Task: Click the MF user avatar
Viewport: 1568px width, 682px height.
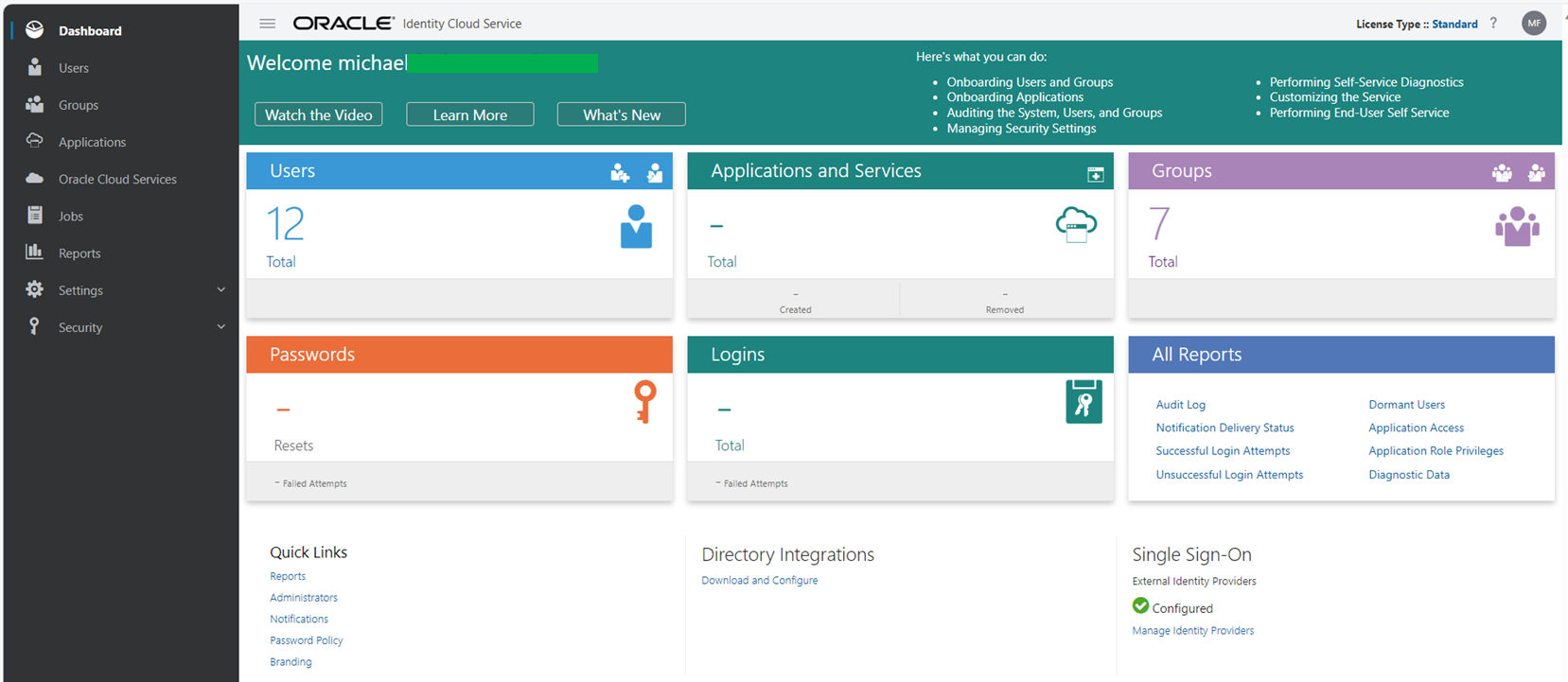Action: pyautogui.click(x=1534, y=24)
